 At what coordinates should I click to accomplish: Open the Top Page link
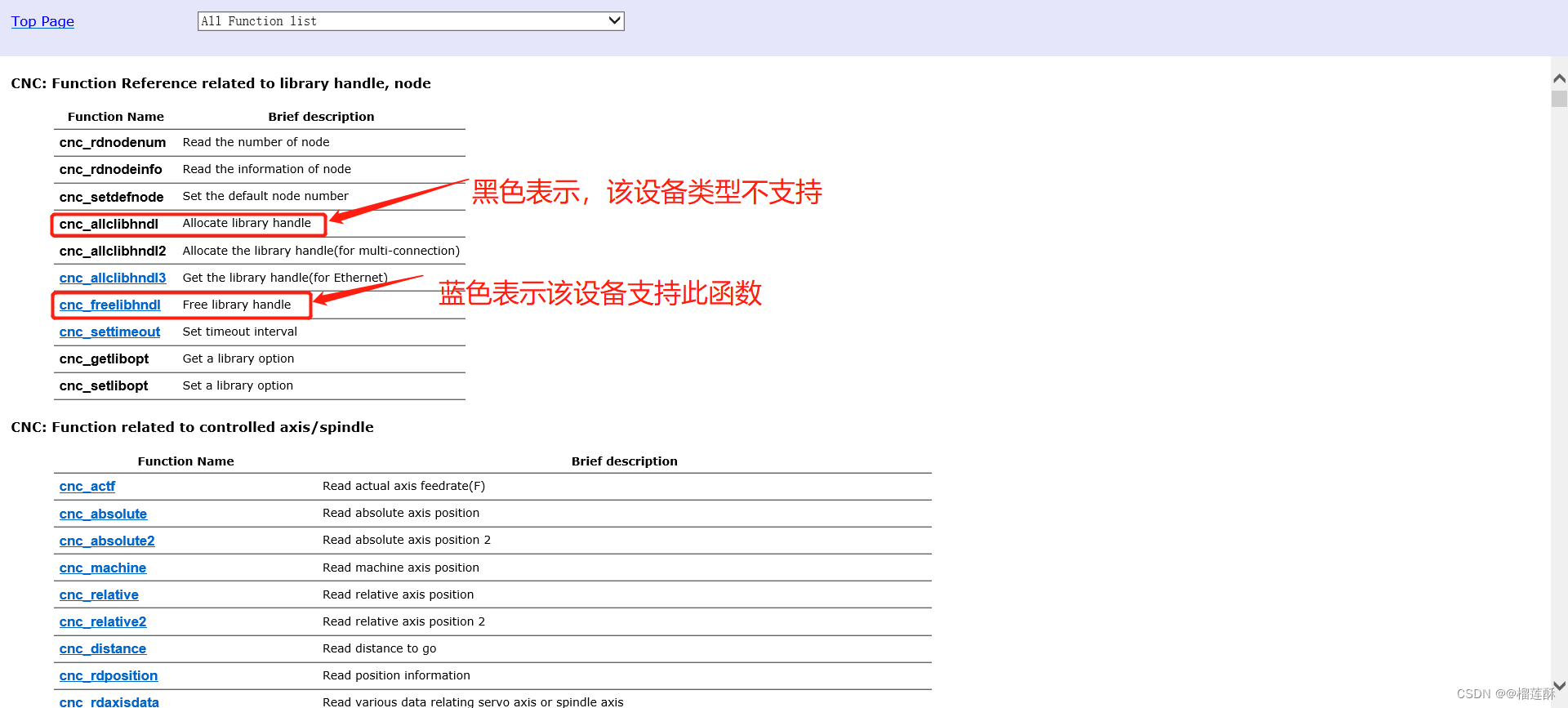(x=42, y=21)
